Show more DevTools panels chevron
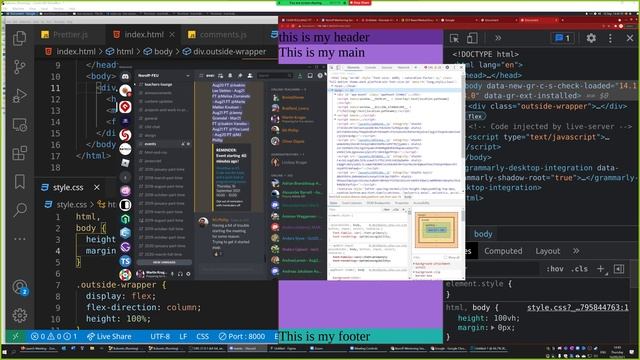Image resolution: width=640 pixels, height=360 pixels. click(x=498, y=38)
